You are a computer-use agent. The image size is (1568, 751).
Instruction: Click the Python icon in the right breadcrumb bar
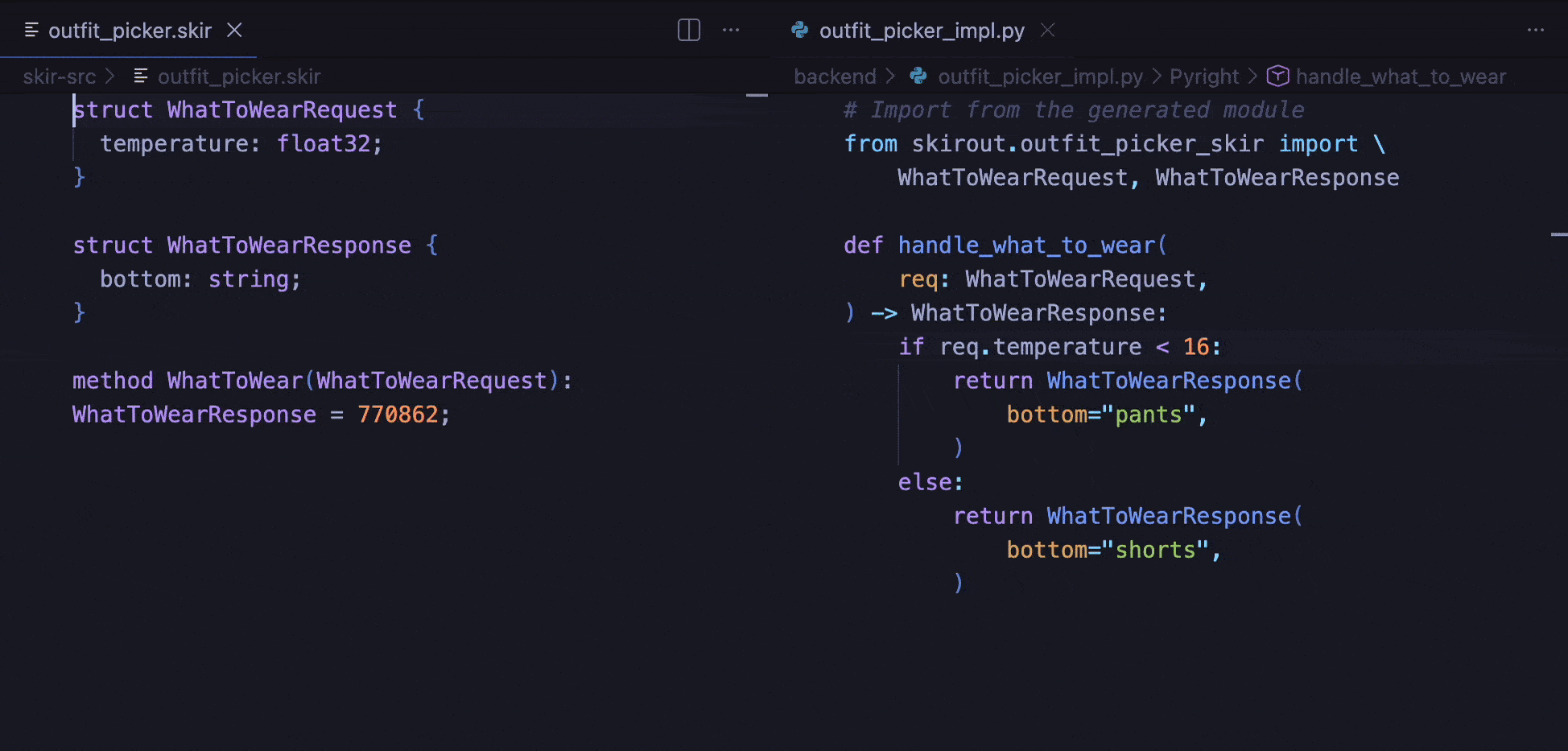click(918, 76)
